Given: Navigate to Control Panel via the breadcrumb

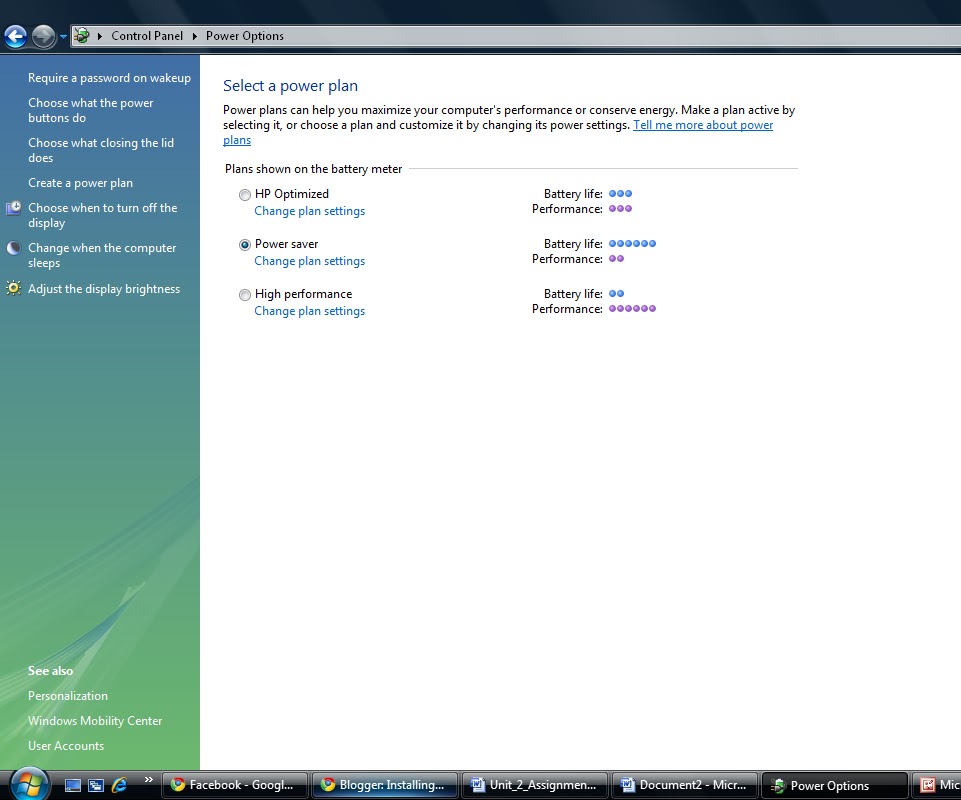Looking at the screenshot, I should pos(146,35).
